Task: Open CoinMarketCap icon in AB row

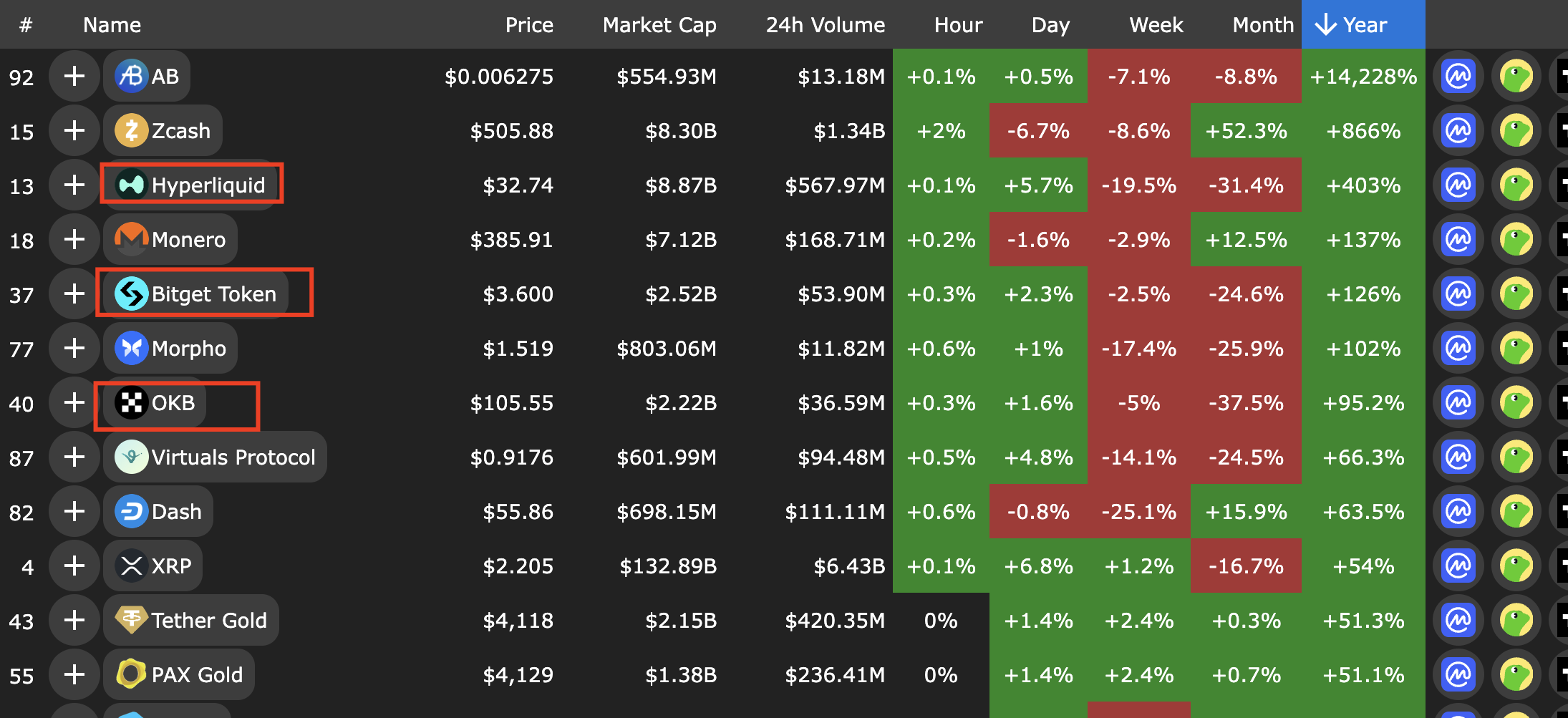Action: click(1458, 76)
